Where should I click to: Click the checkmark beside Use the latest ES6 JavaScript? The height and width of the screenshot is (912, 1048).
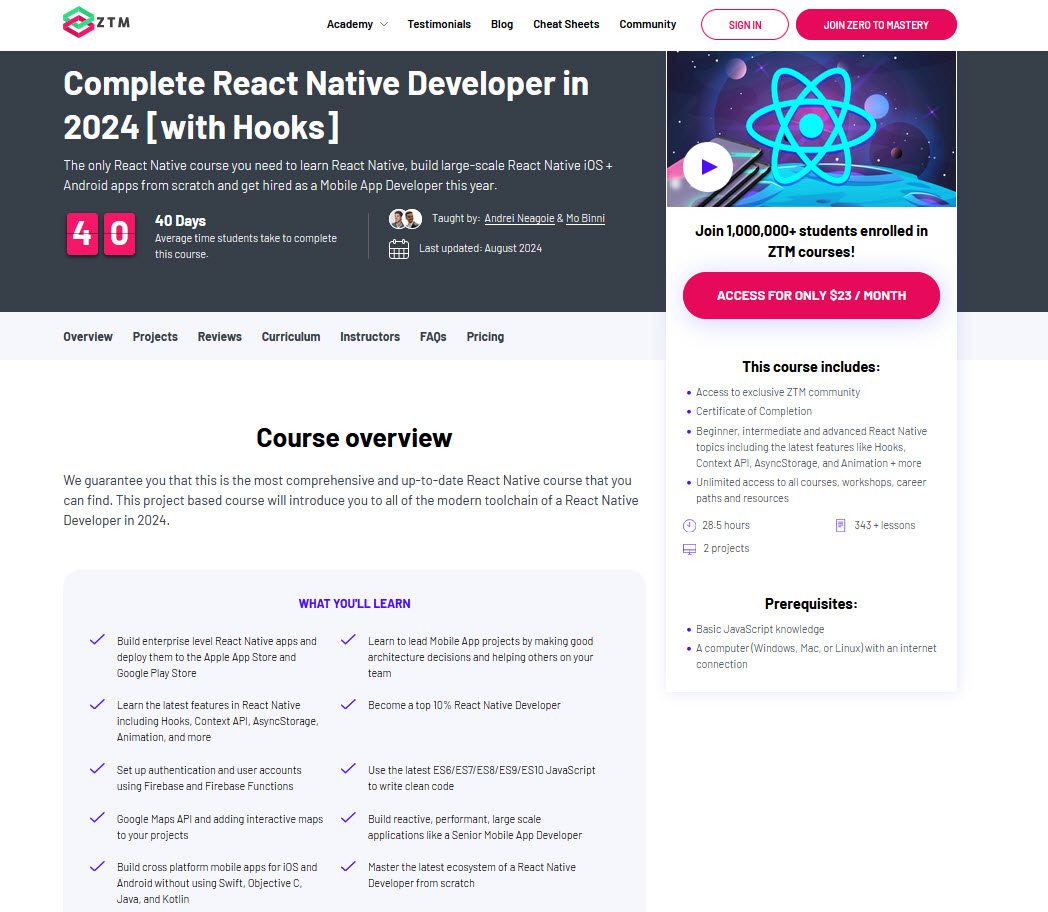(348, 768)
